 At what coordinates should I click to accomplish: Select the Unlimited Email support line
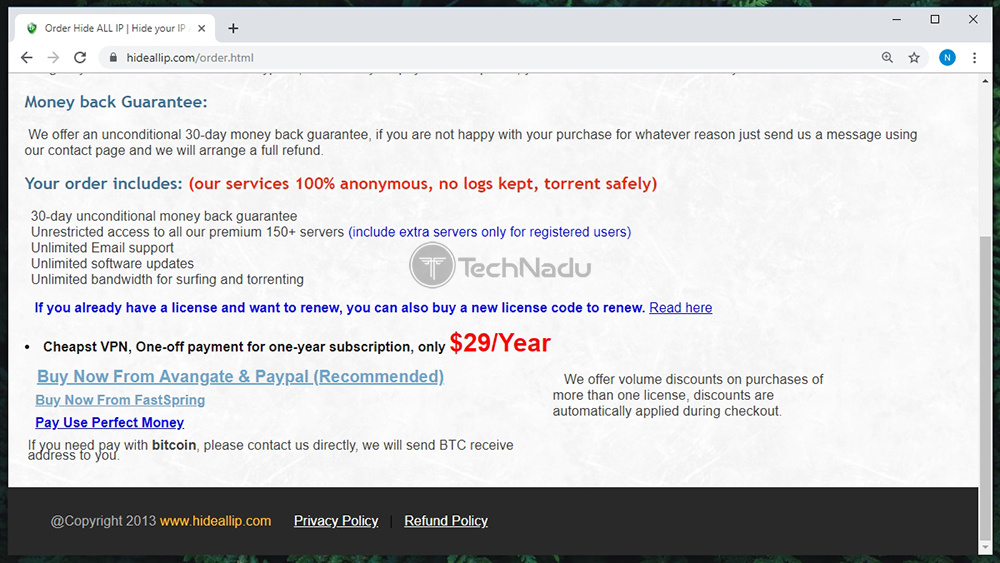pos(102,248)
